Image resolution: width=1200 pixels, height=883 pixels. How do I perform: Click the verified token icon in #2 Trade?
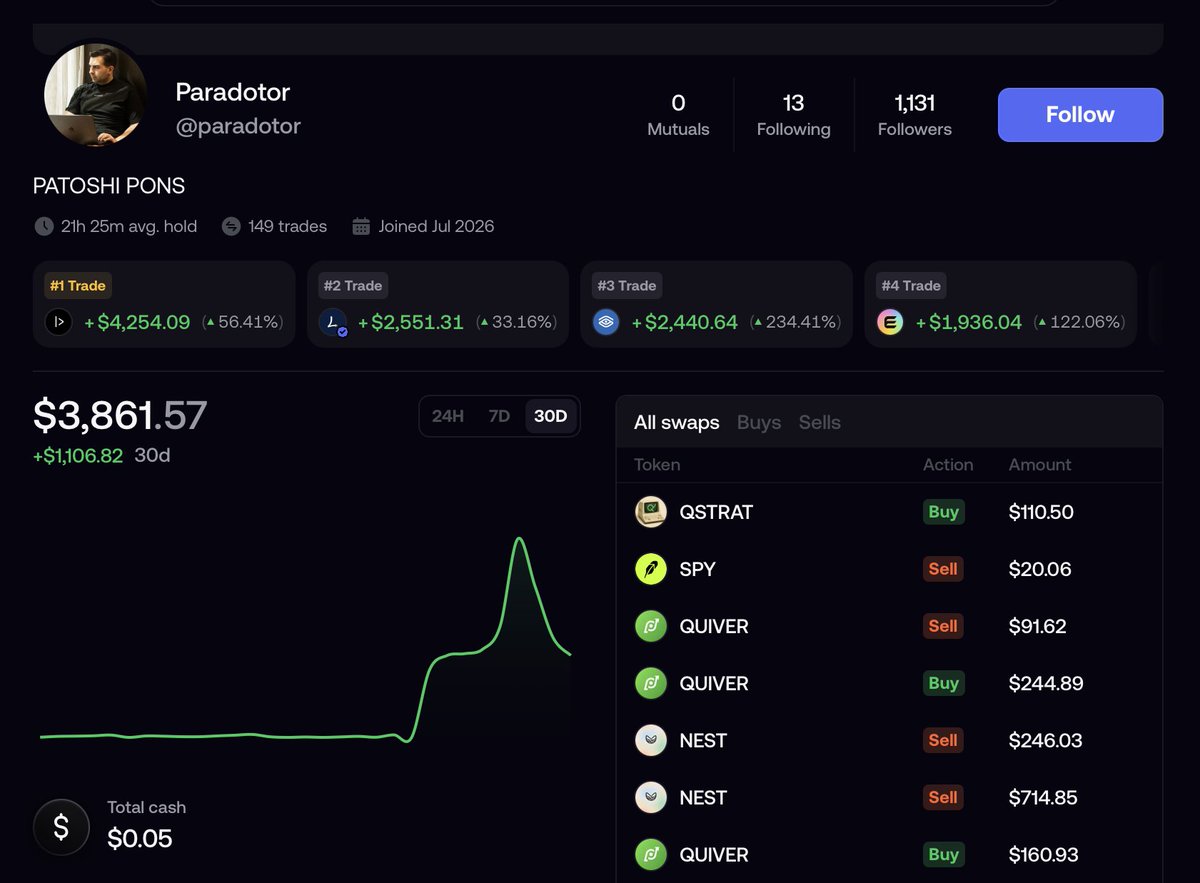(x=333, y=322)
